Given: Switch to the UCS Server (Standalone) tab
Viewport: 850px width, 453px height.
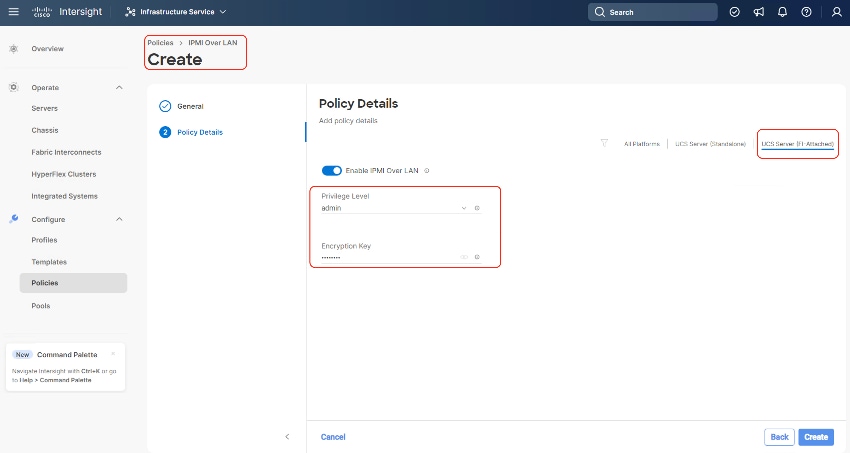Looking at the screenshot, I should [710, 144].
